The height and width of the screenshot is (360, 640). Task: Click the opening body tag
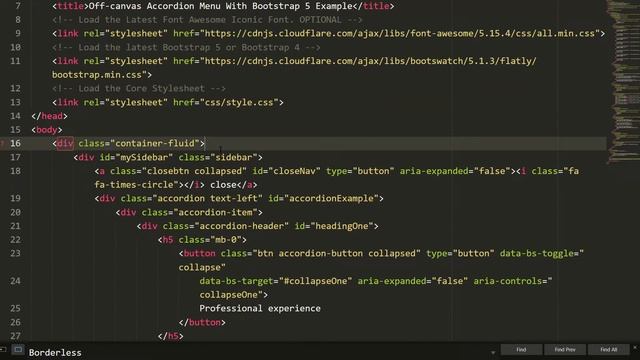(47, 130)
